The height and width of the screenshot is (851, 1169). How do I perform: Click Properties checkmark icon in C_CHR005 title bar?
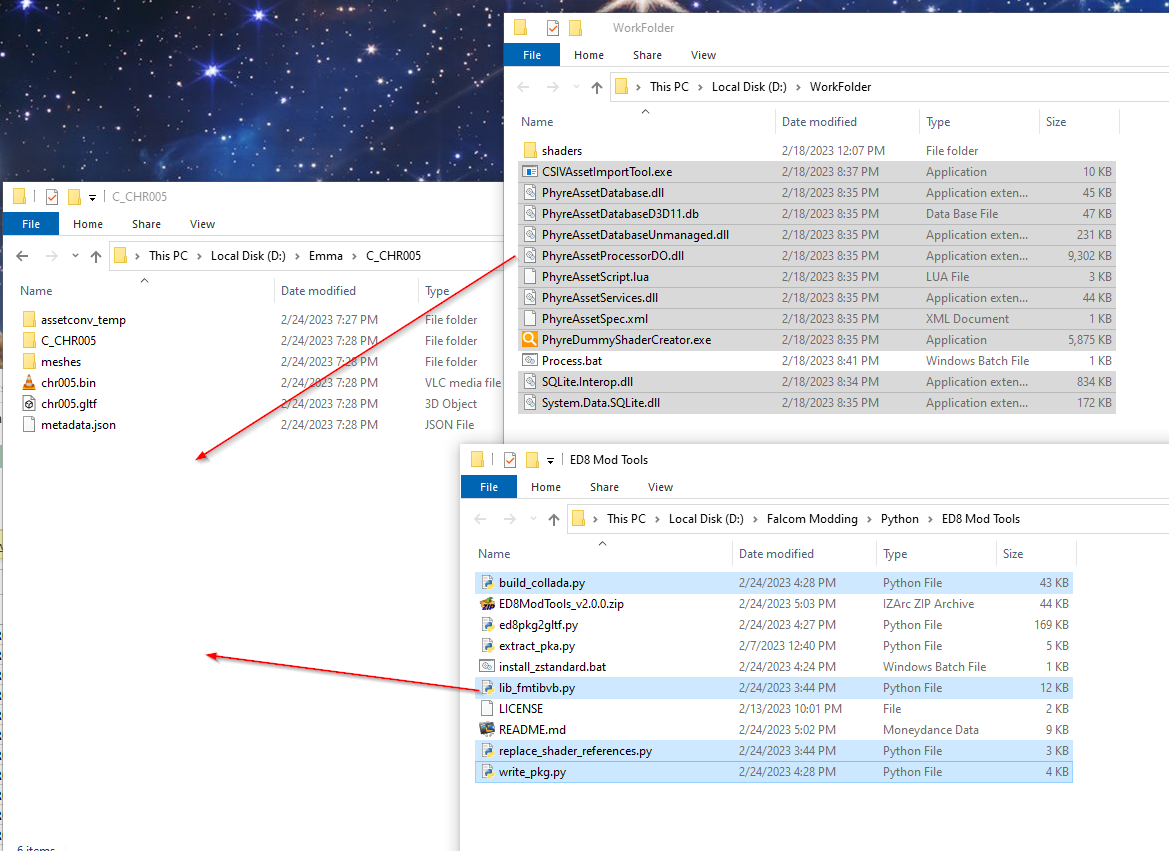point(51,197)
